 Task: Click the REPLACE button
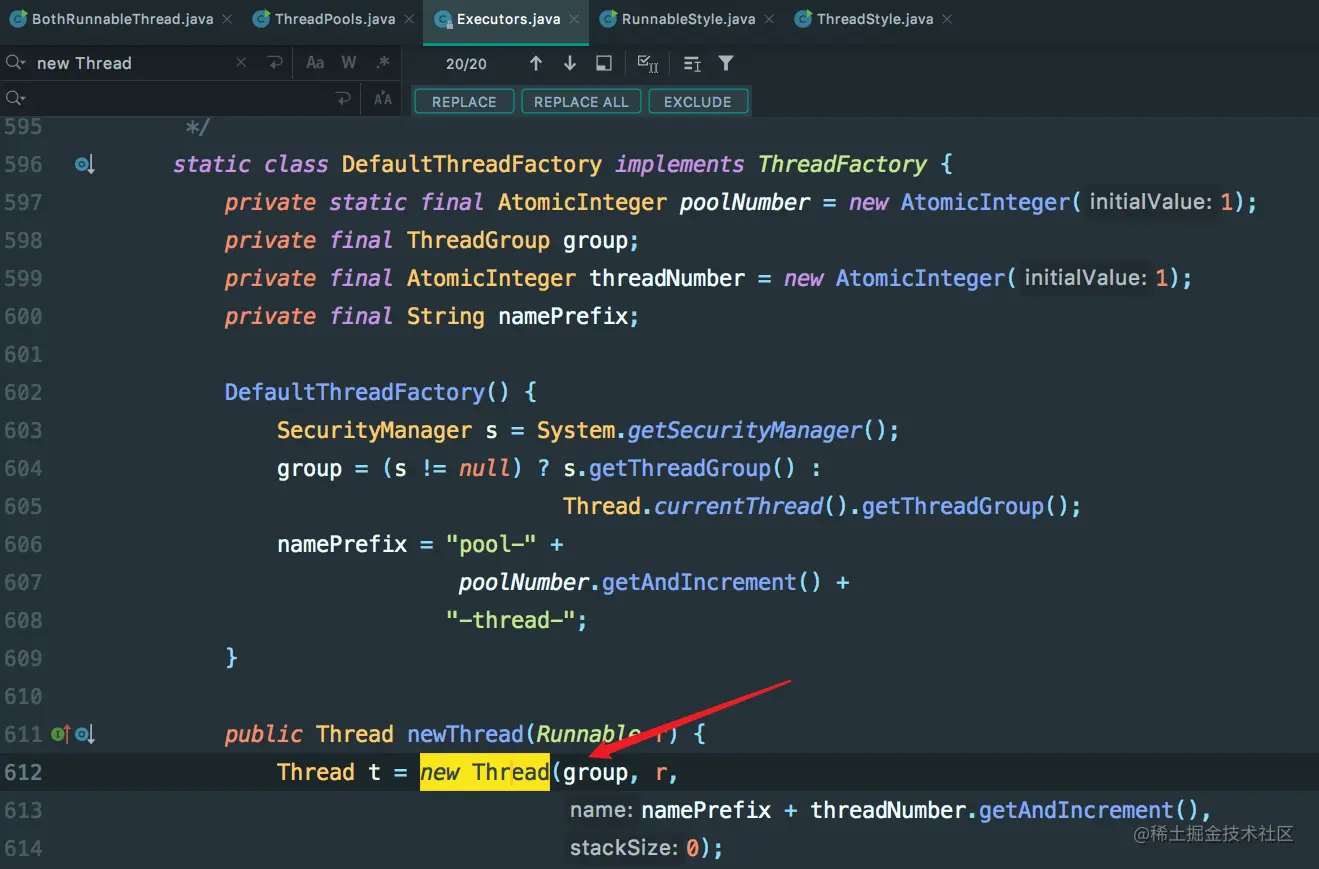[464, 102]
